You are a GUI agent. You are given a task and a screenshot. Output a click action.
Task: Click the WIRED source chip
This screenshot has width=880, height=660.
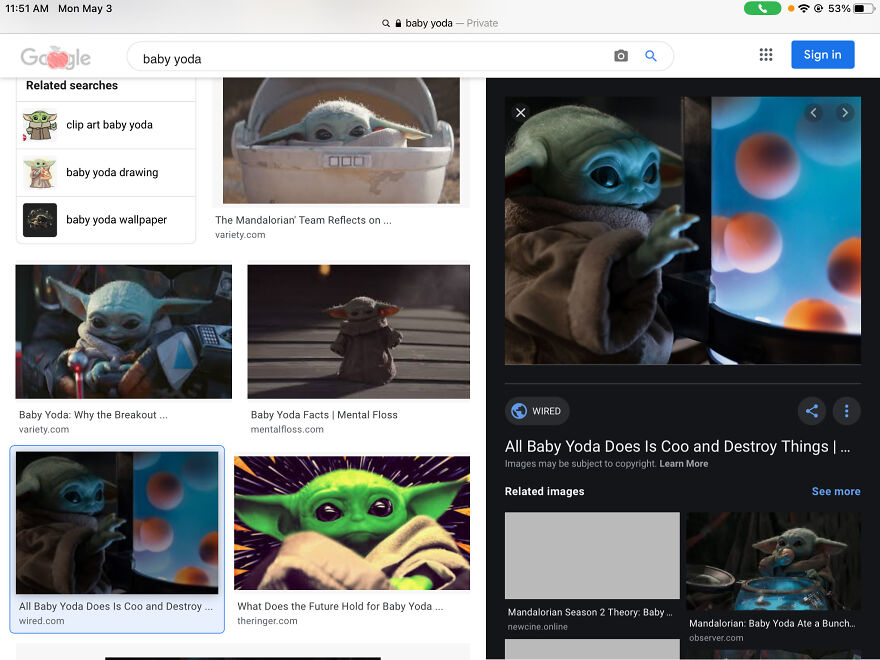[x=537, y=411]
